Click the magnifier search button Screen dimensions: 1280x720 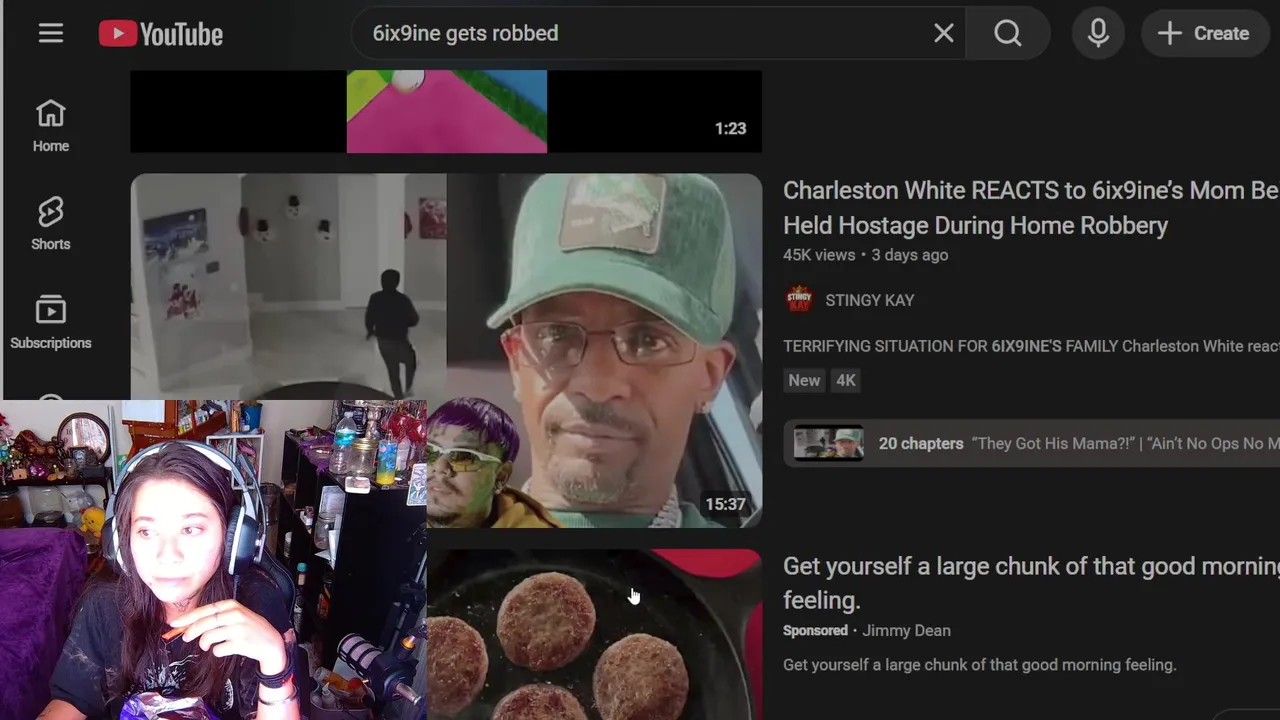pyautogui.click(x=1007, y=33)
